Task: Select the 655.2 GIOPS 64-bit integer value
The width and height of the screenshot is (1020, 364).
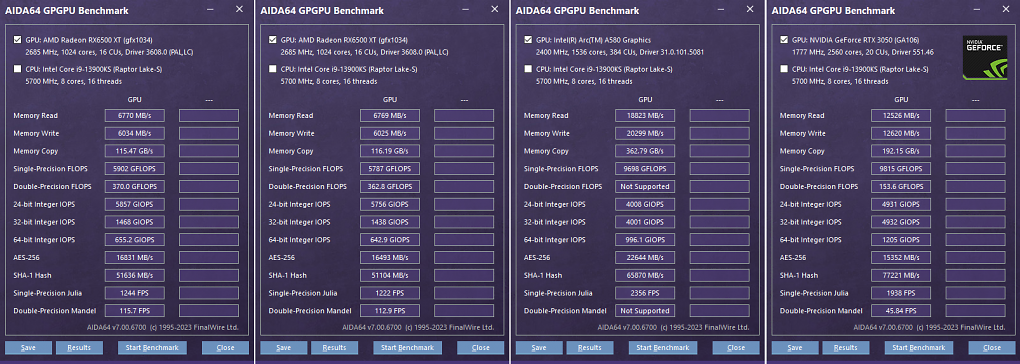Action: pyautogui.click(x=135, y=240)
